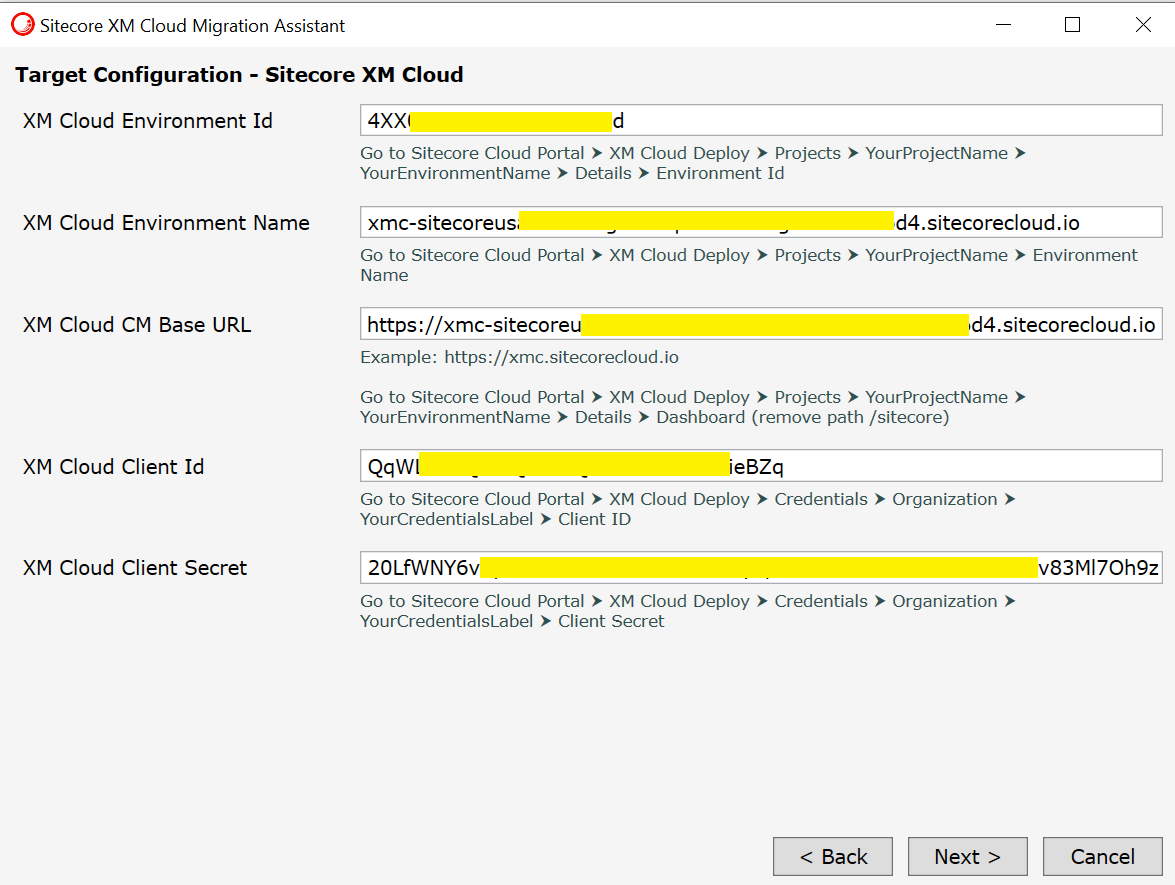Click the window title text

pyautogui.click(x=192, y=26)
